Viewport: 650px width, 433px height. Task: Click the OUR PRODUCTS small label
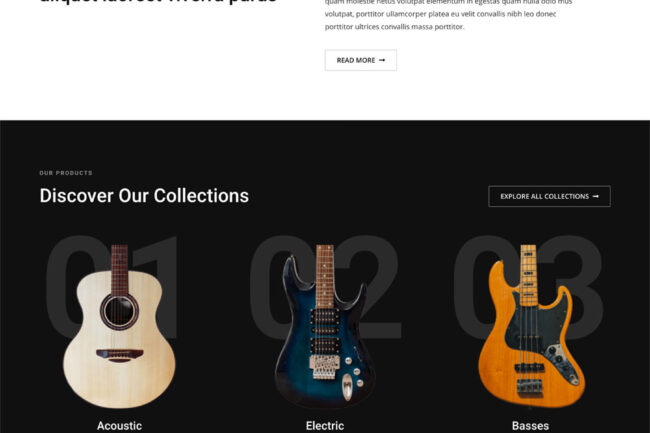(66, 173)
